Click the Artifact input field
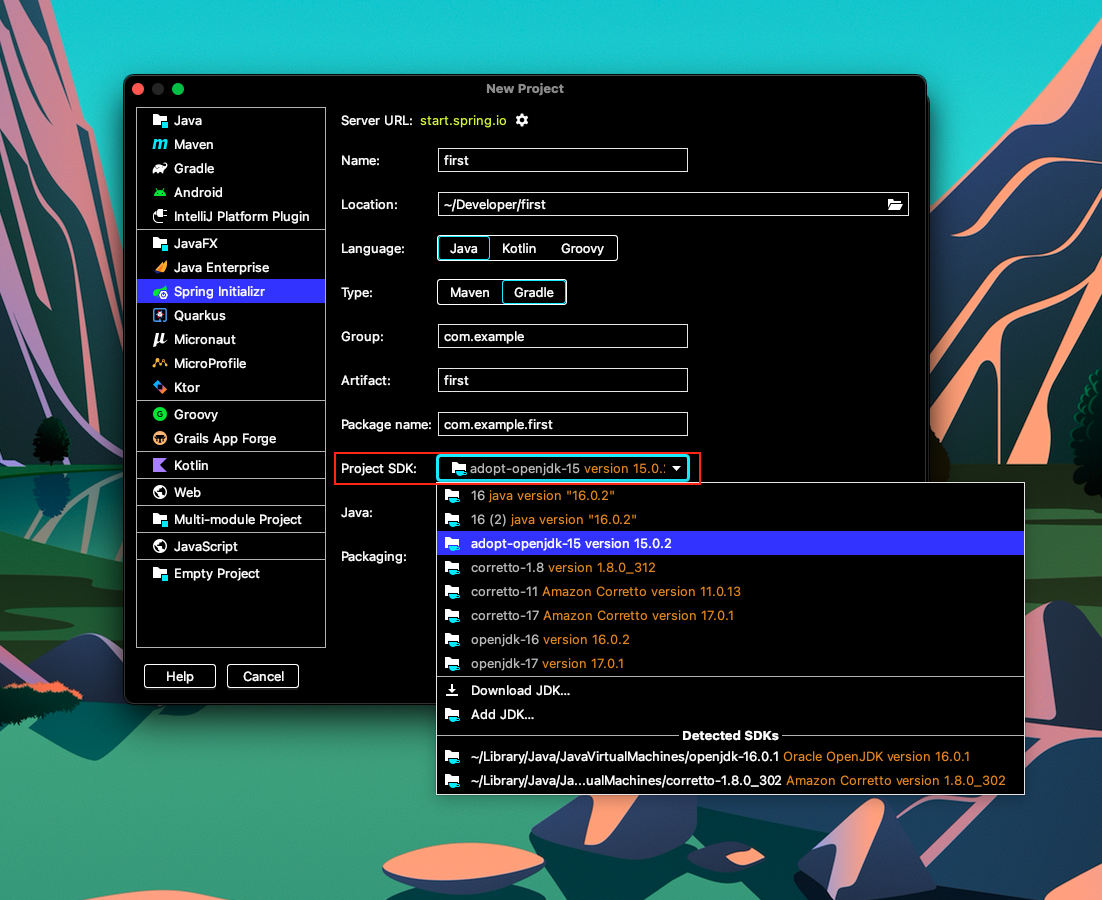Screen dimensions: 1102x900 562,380
